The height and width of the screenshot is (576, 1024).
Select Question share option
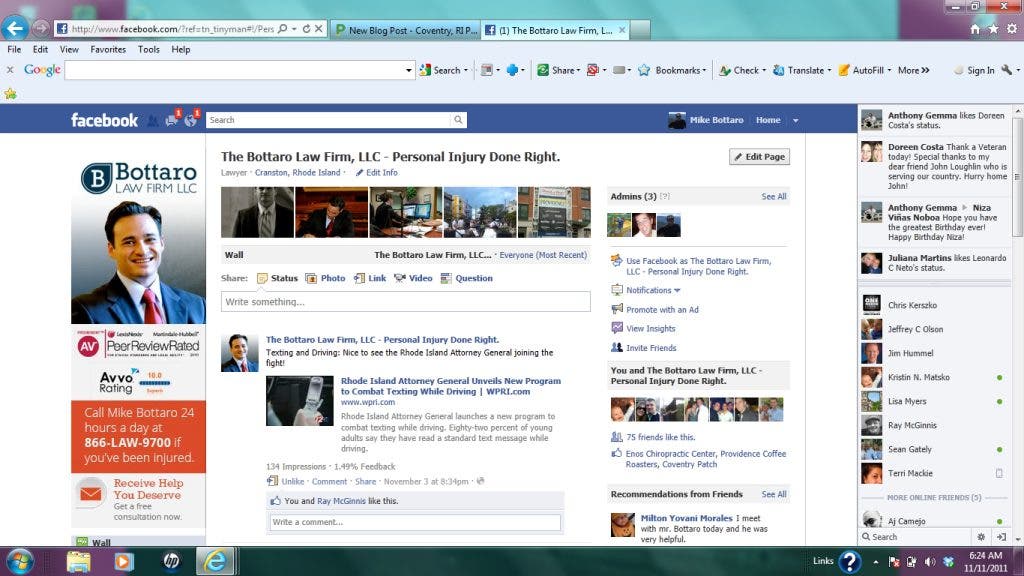[x=466, y=278]
